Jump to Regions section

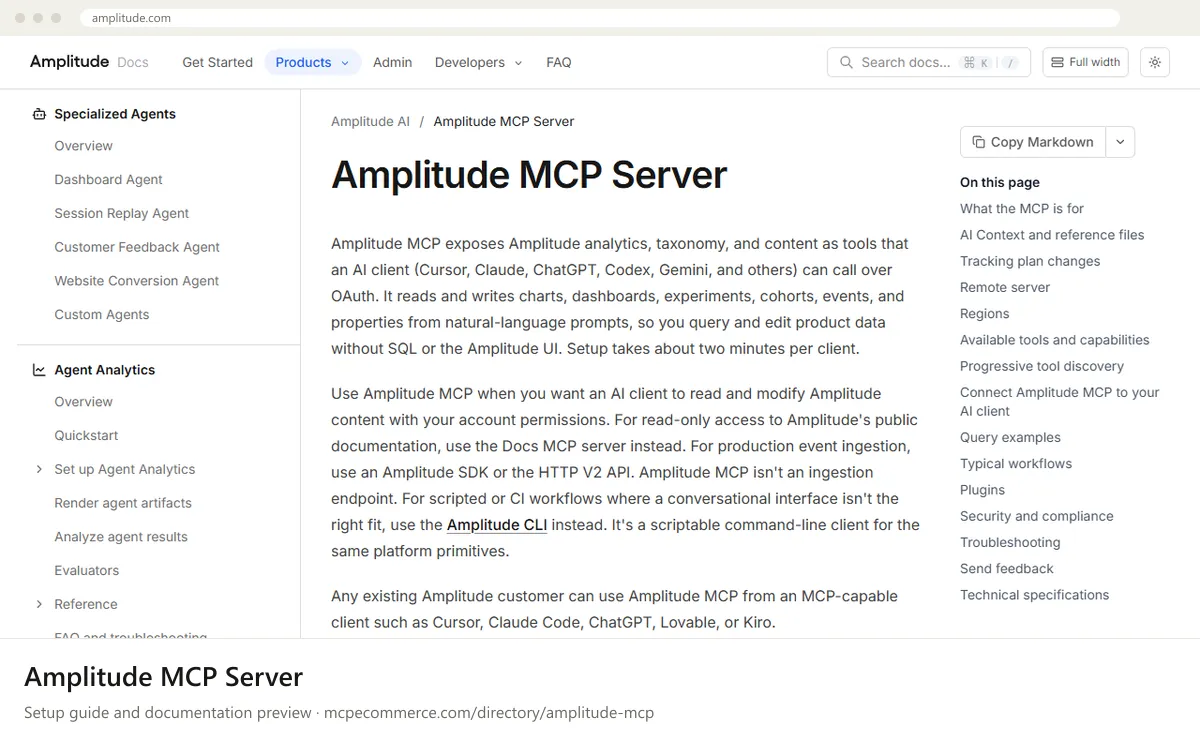tap(984, 314)
